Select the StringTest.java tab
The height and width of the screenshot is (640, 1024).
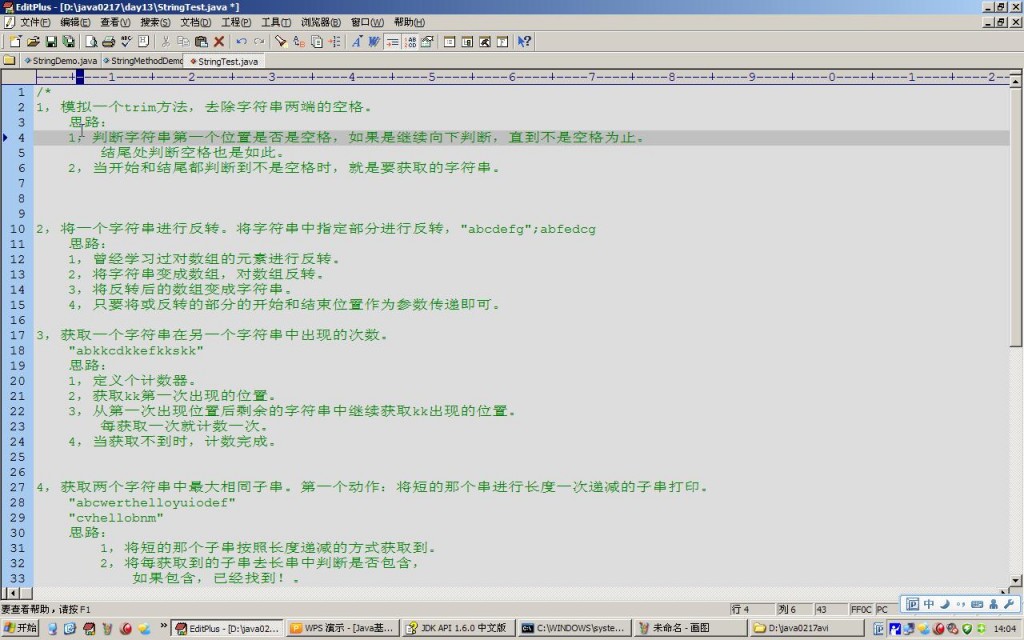point(224,61)
